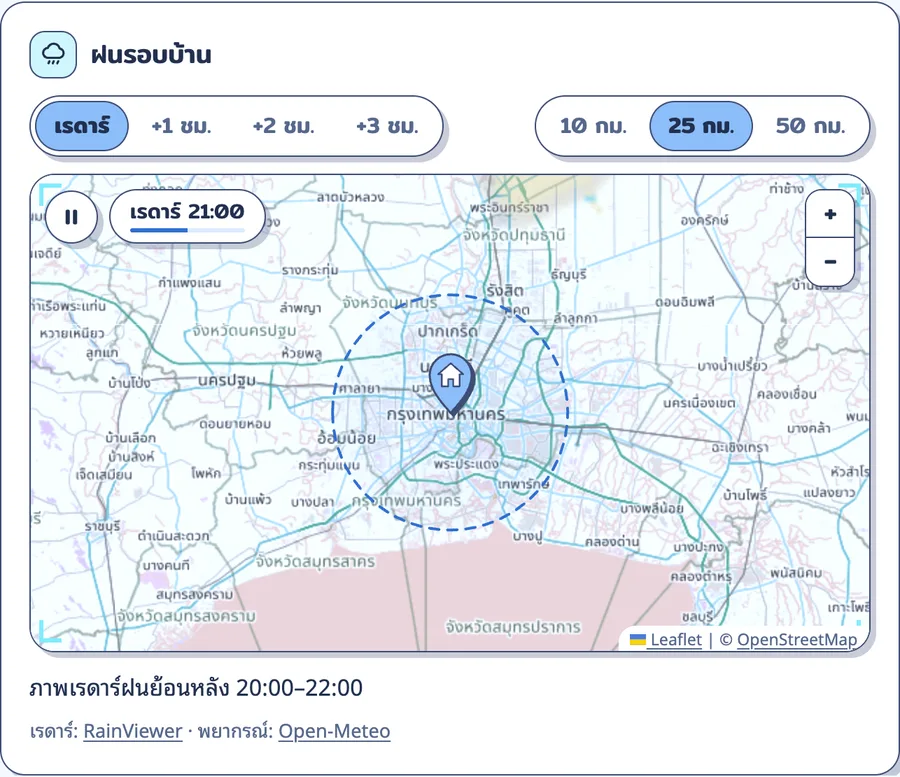The height and width of the screenshot is (777, 900).
Task: Click the ดอนยายหอม map label
Action: (x=235, y=424)
